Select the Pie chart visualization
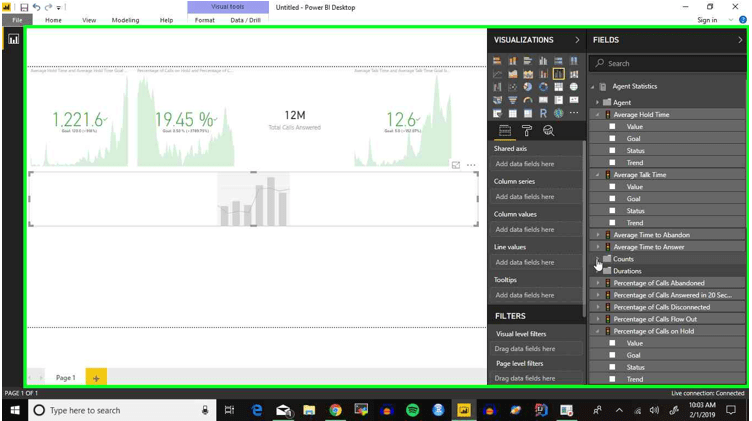The image size is (752, 421). tap(528, 87)
